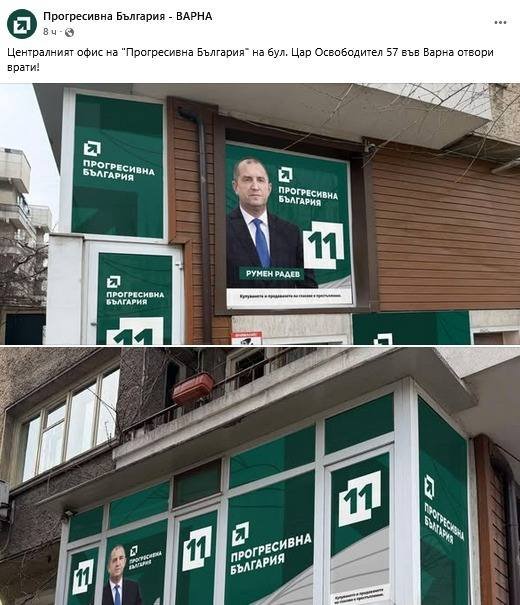The image size is (520, 605).
Task: Open the Прогресивна България - ВАРНА page name
Action: [x=127, y=16]
